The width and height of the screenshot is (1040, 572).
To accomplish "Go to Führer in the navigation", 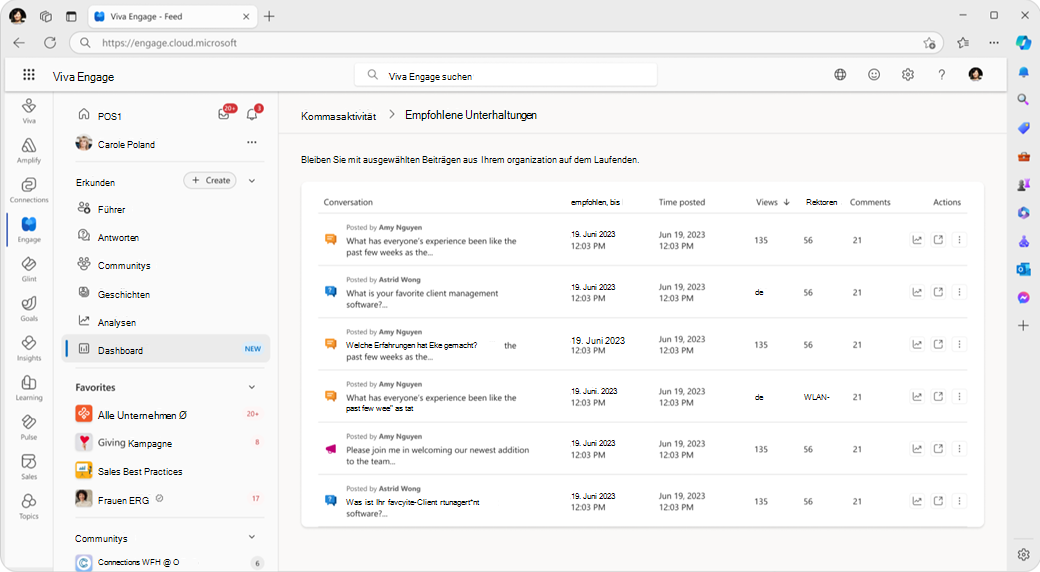I will tap(111, 209).
